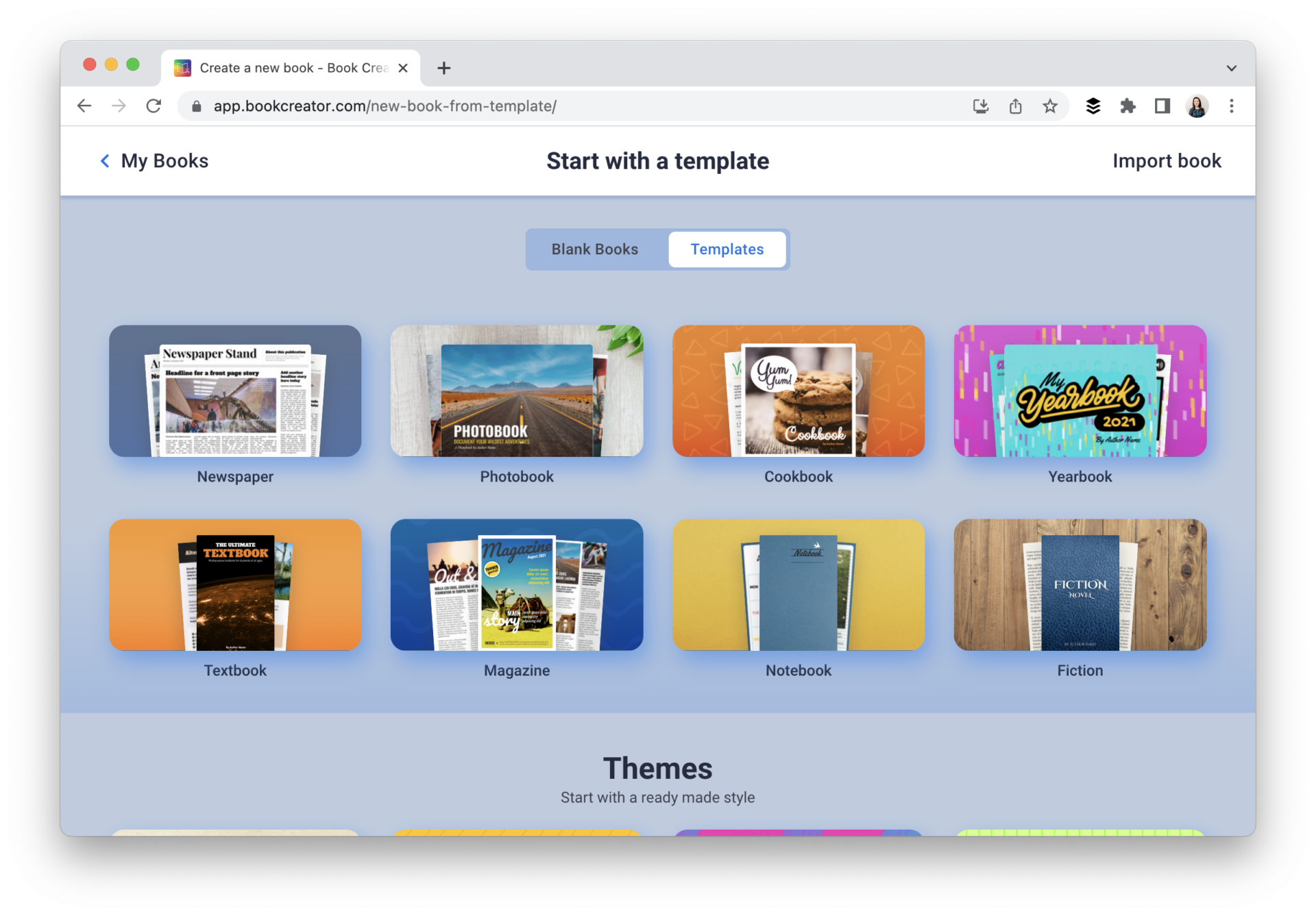The image size is (1316, 916).
Task: Click the profile avatar in the browser toolbar
Action: pyautogui.click(x=1197, y=106)
